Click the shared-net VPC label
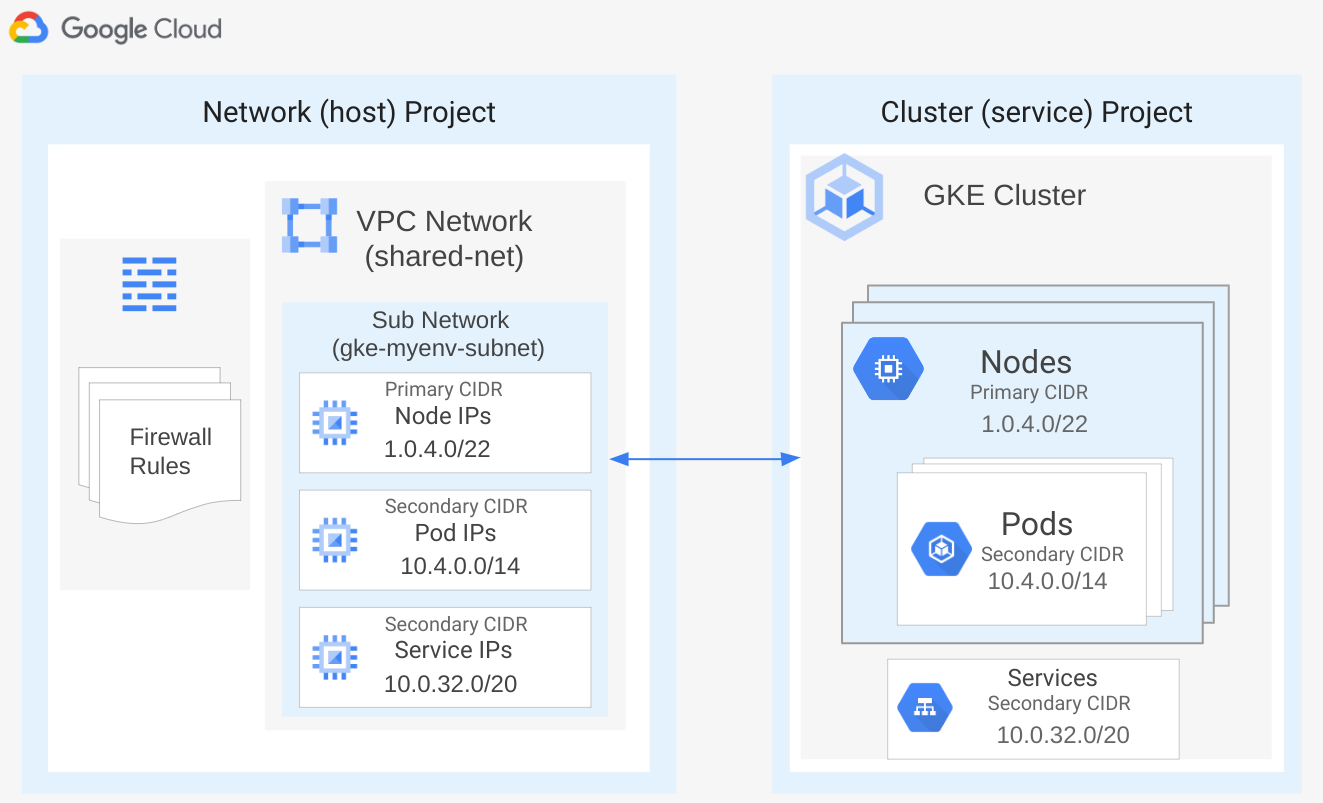The width and height of the screenshot is (1323, 803). pos(444,256)
